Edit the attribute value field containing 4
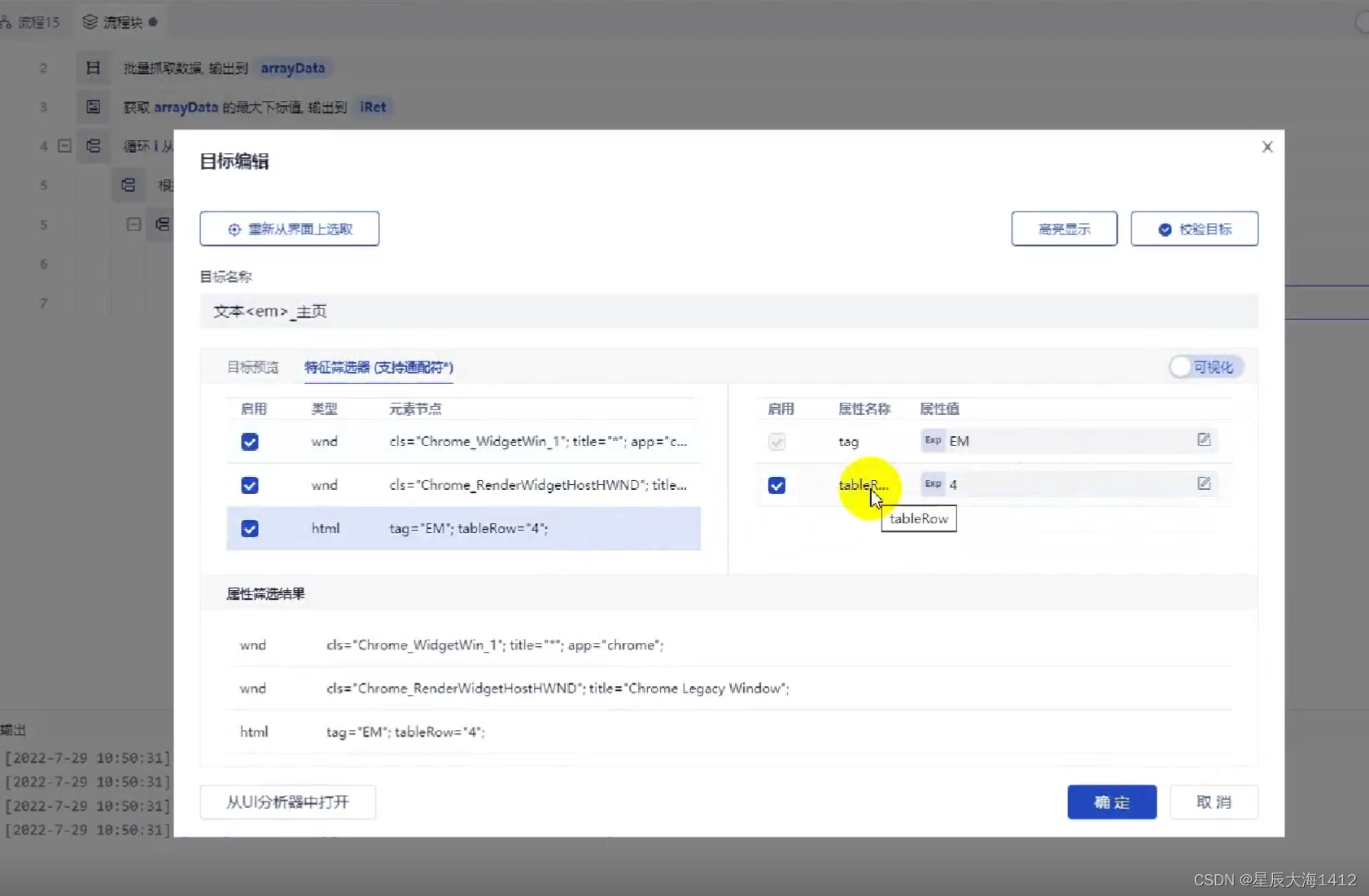 pos(1068,484)
